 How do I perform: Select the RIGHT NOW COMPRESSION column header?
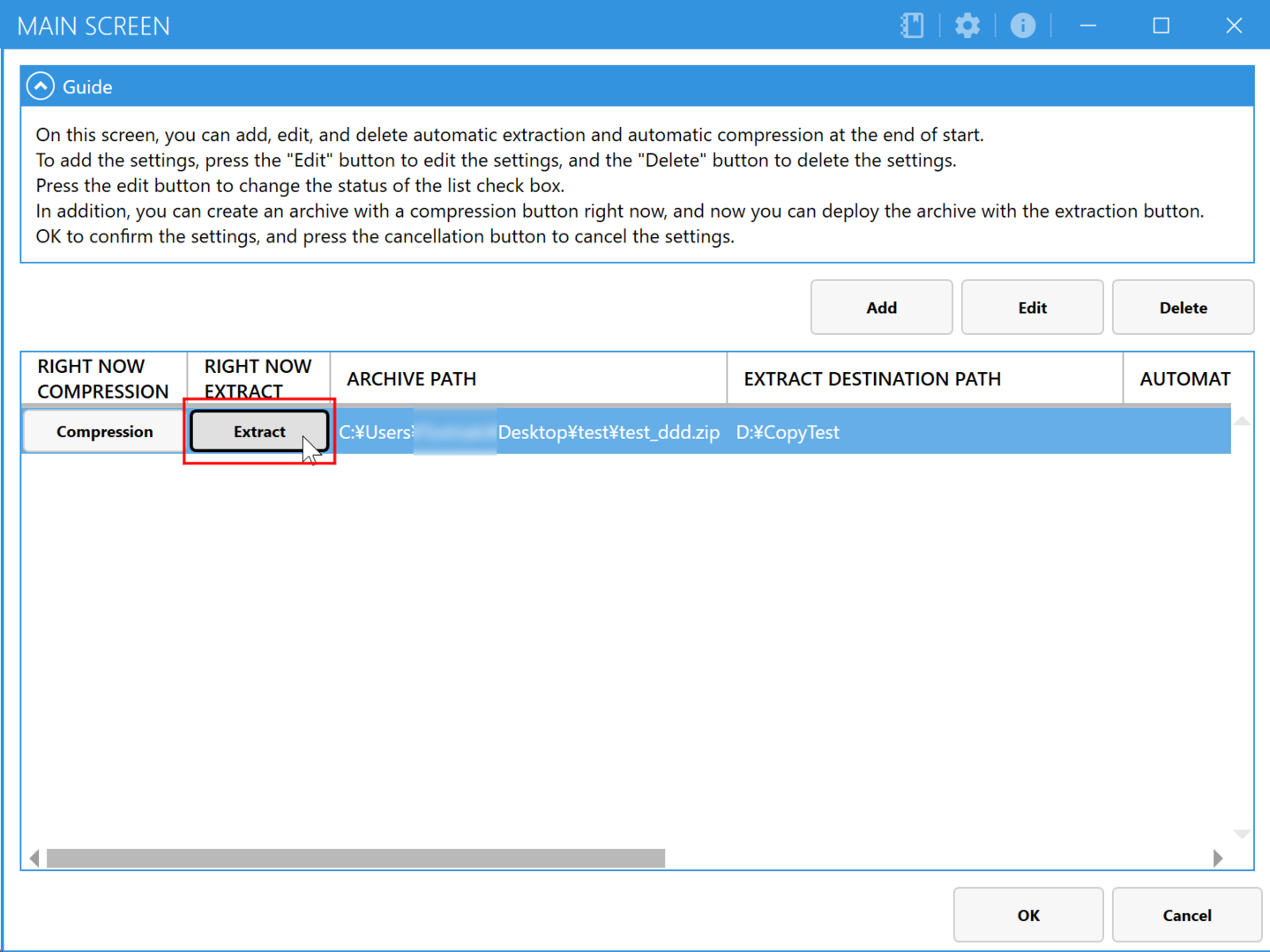pyautogui.click(x=103, y=379)
